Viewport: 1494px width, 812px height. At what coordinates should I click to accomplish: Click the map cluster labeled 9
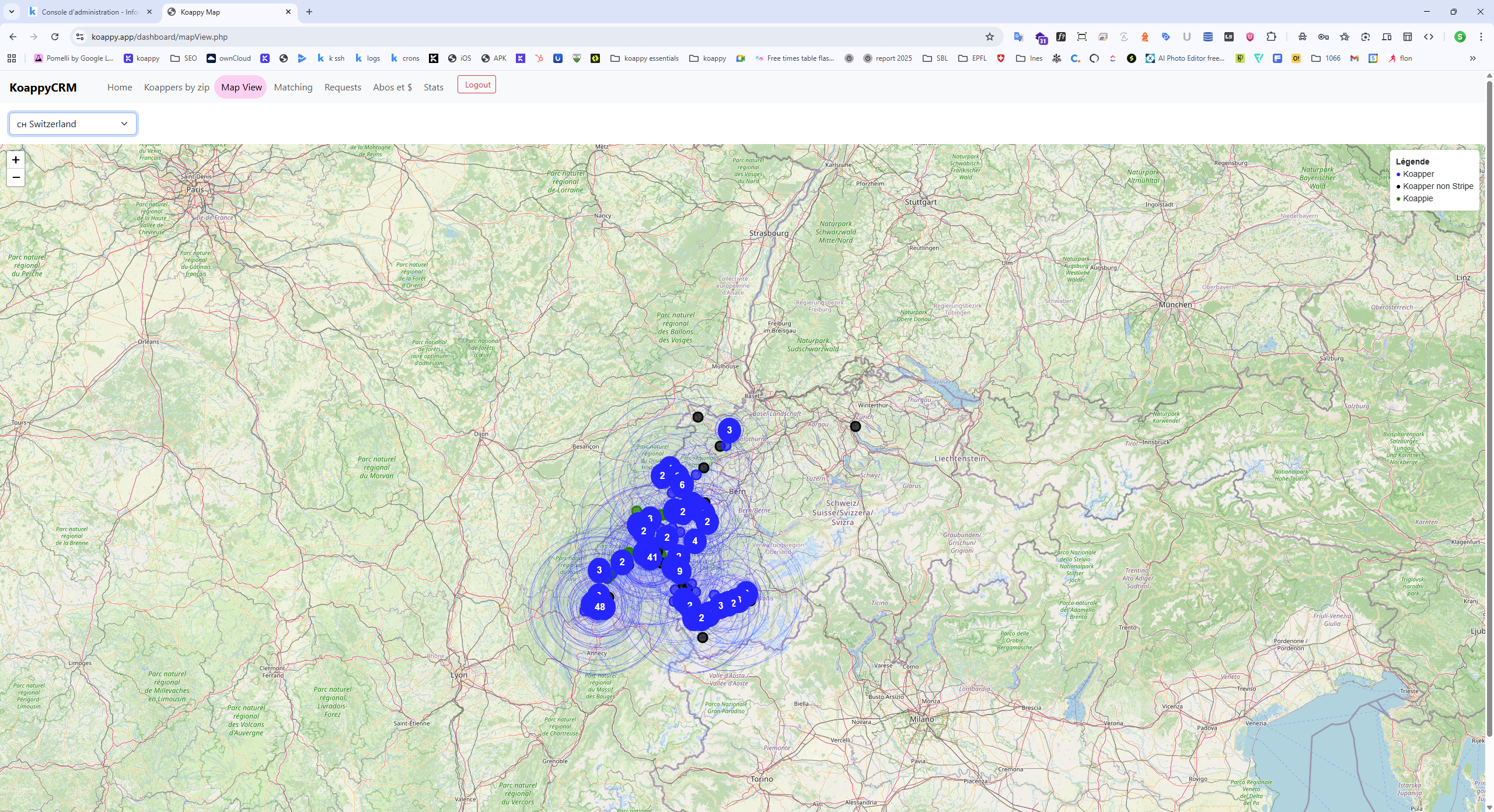click(679, 571)
